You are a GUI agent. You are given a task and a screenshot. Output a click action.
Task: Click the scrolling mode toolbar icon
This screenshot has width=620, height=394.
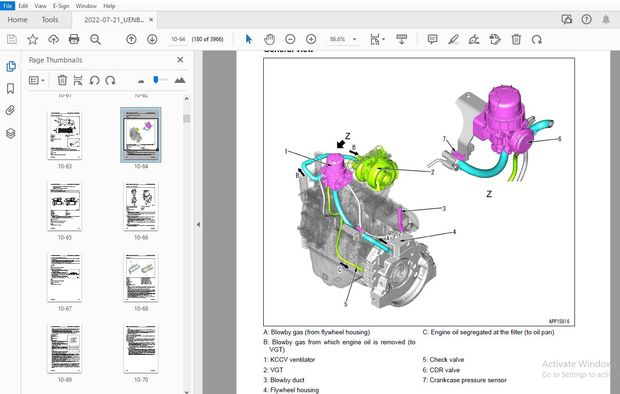tap(401, 39)
